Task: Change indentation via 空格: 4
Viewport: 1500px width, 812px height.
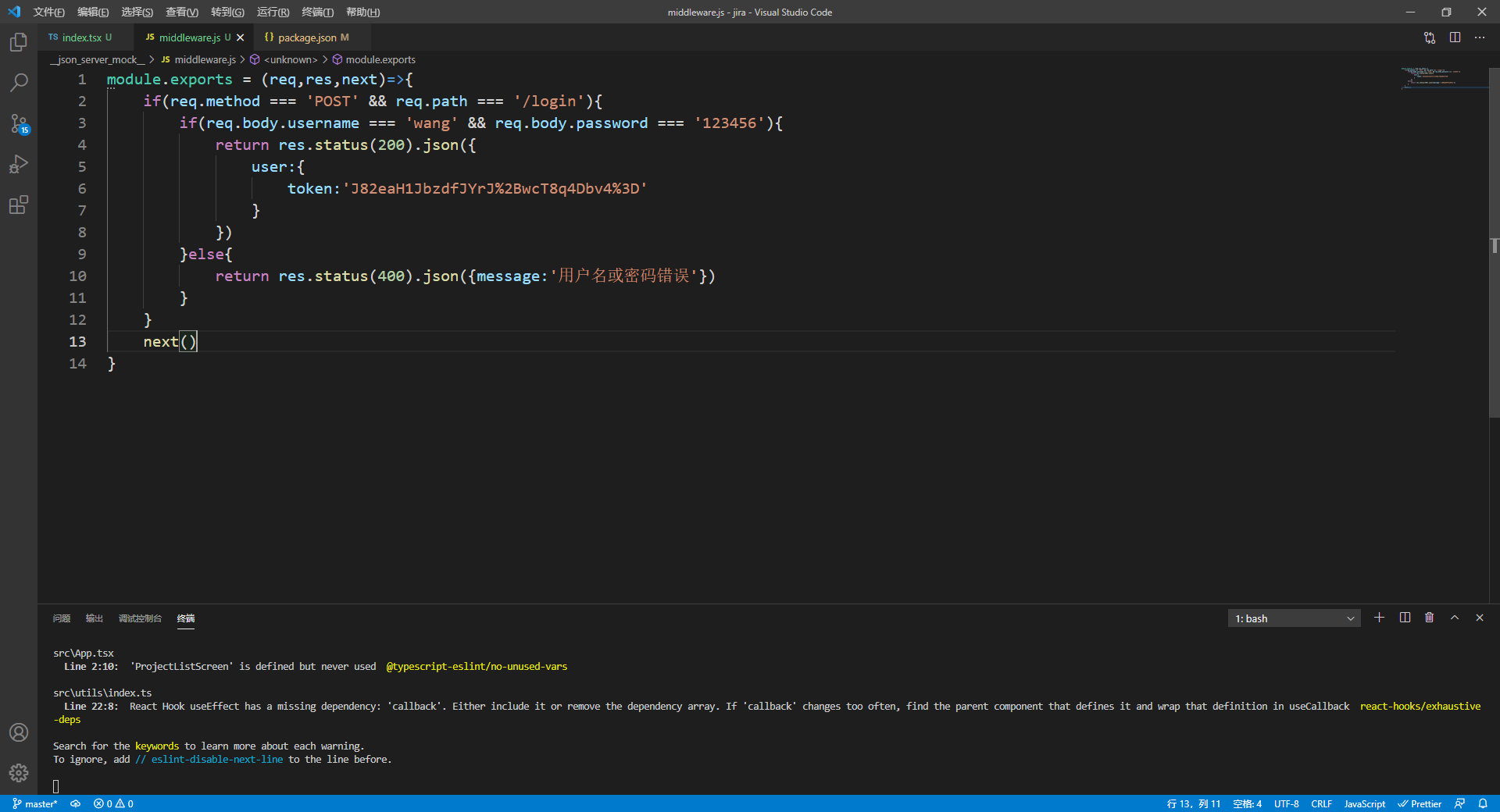Action: [1247, 803]
